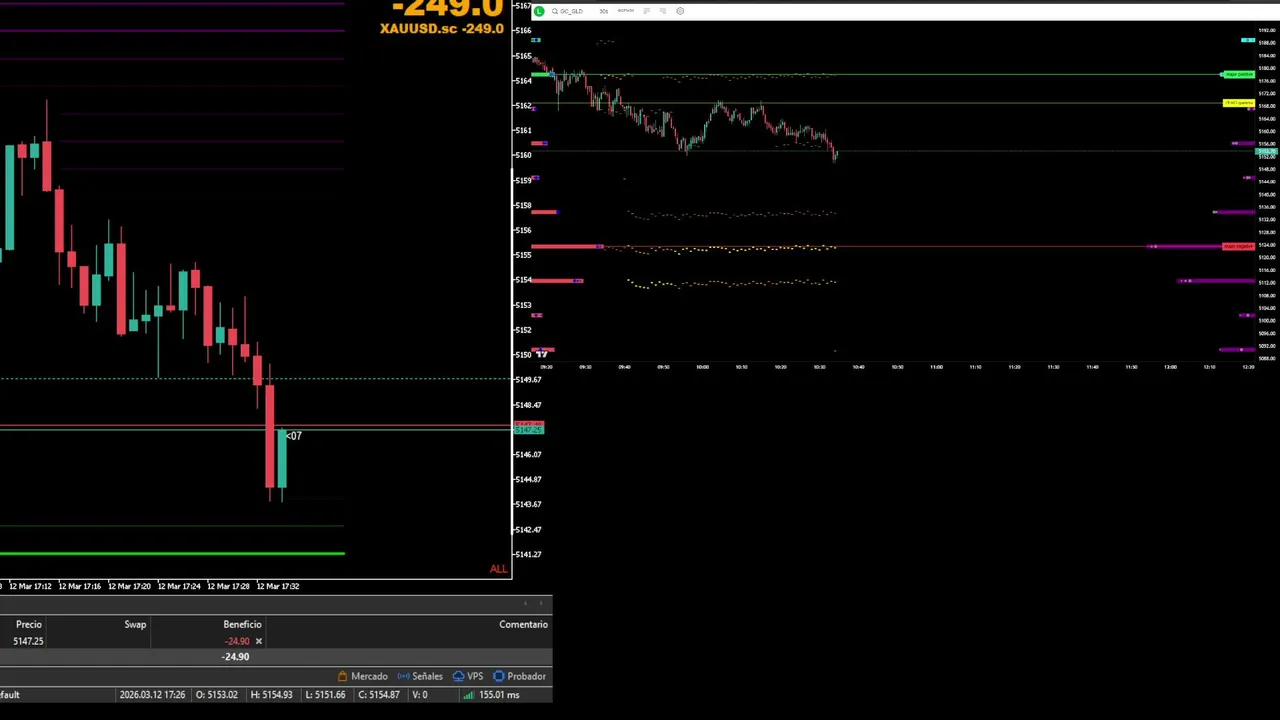1280x720 pixels.
Task: Click the C: 5154.87 status bar value
Action: pos(379,695)
